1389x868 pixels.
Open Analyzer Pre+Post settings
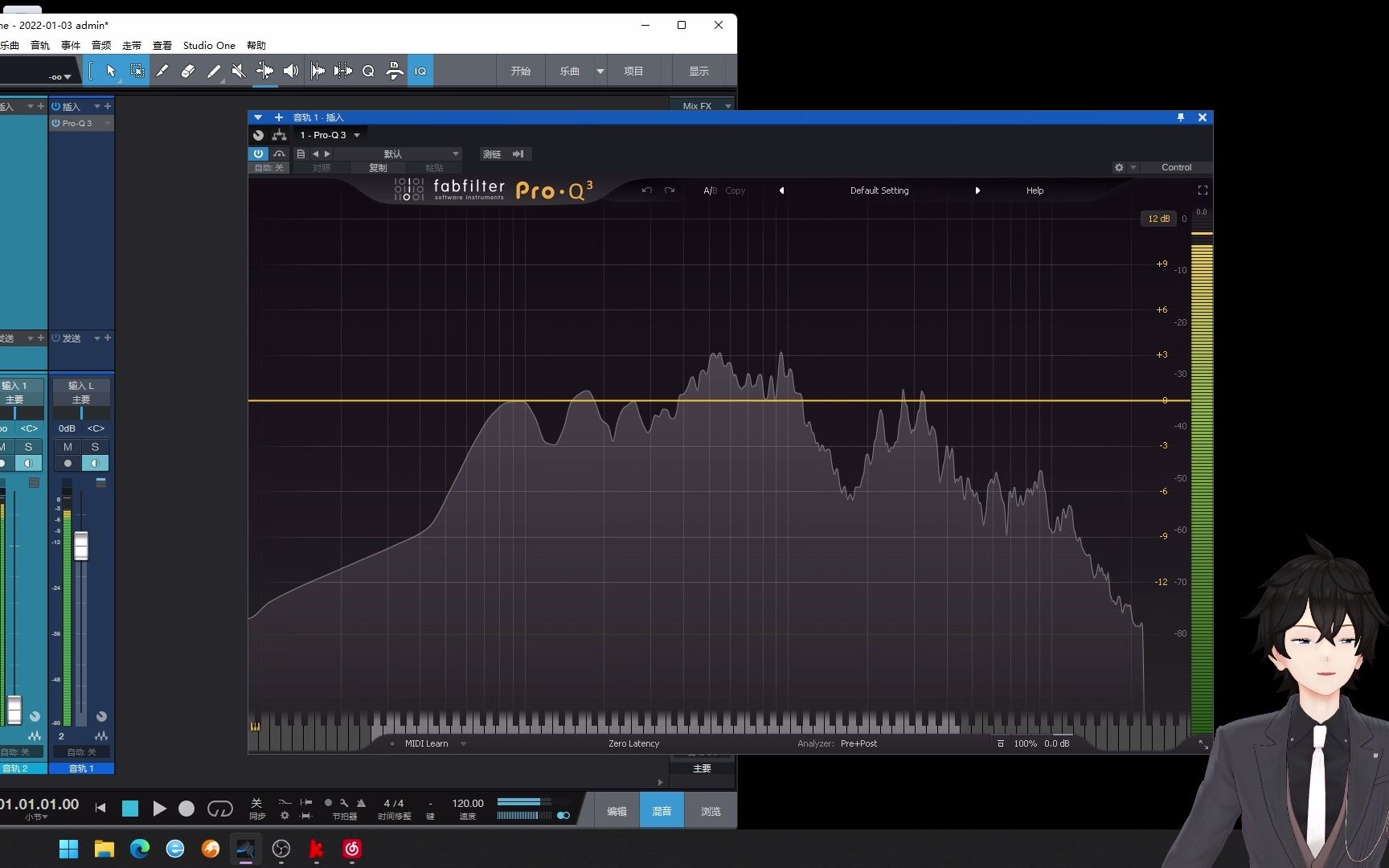[858, 743]
